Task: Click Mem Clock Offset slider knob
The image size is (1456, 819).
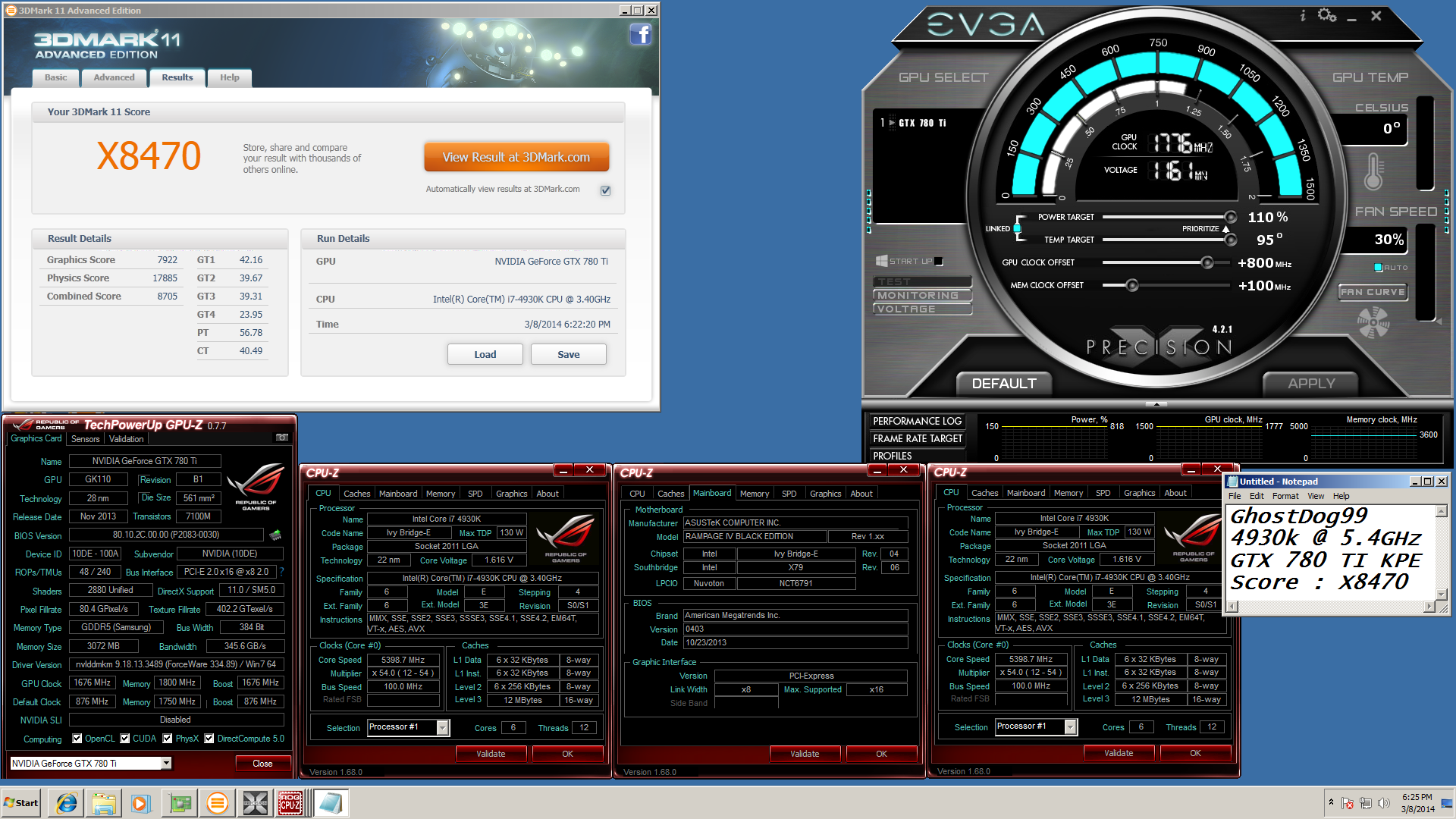Action: pyautogui.click(x=1131, y=285)
